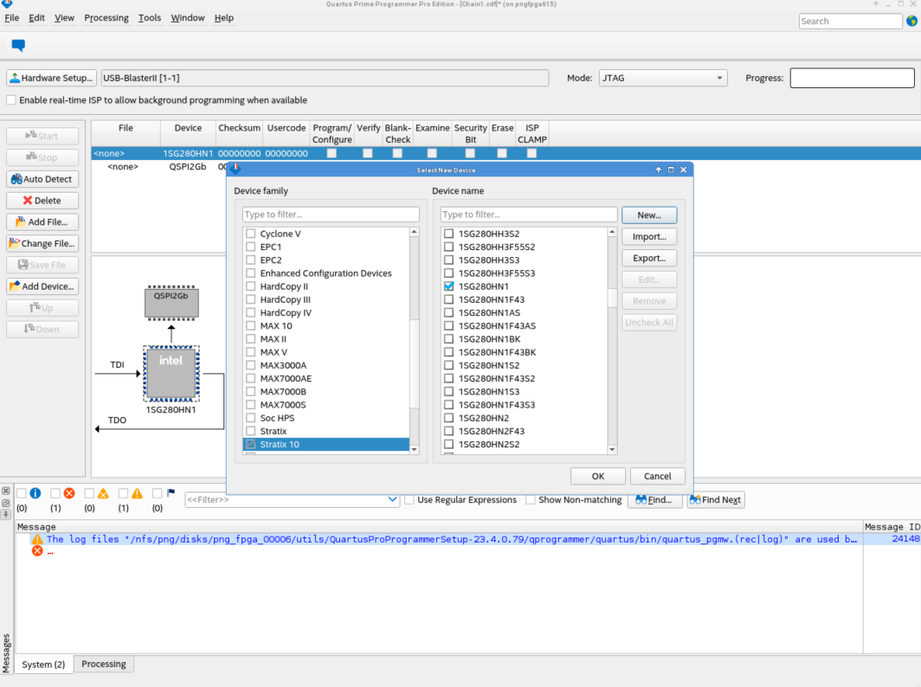
Task: Click the blue info message filter icon
Action: [35, 493]
